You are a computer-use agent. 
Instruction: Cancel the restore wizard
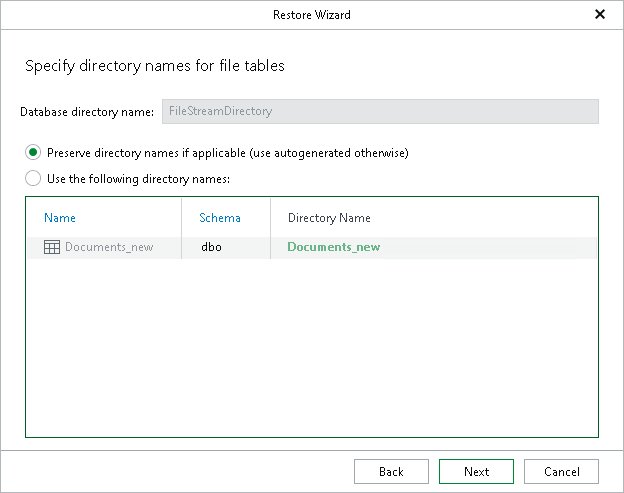click(x=561, y=472)
